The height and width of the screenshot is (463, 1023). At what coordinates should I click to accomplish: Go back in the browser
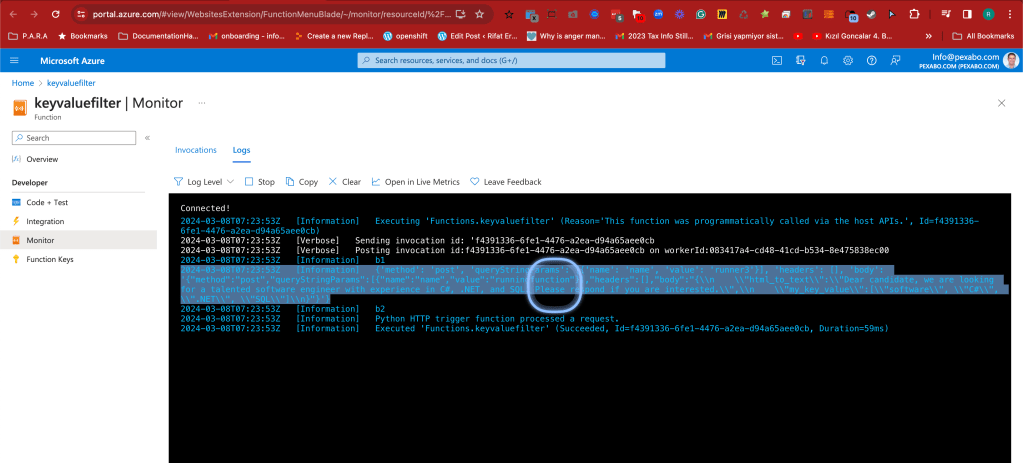click(14, 14)
